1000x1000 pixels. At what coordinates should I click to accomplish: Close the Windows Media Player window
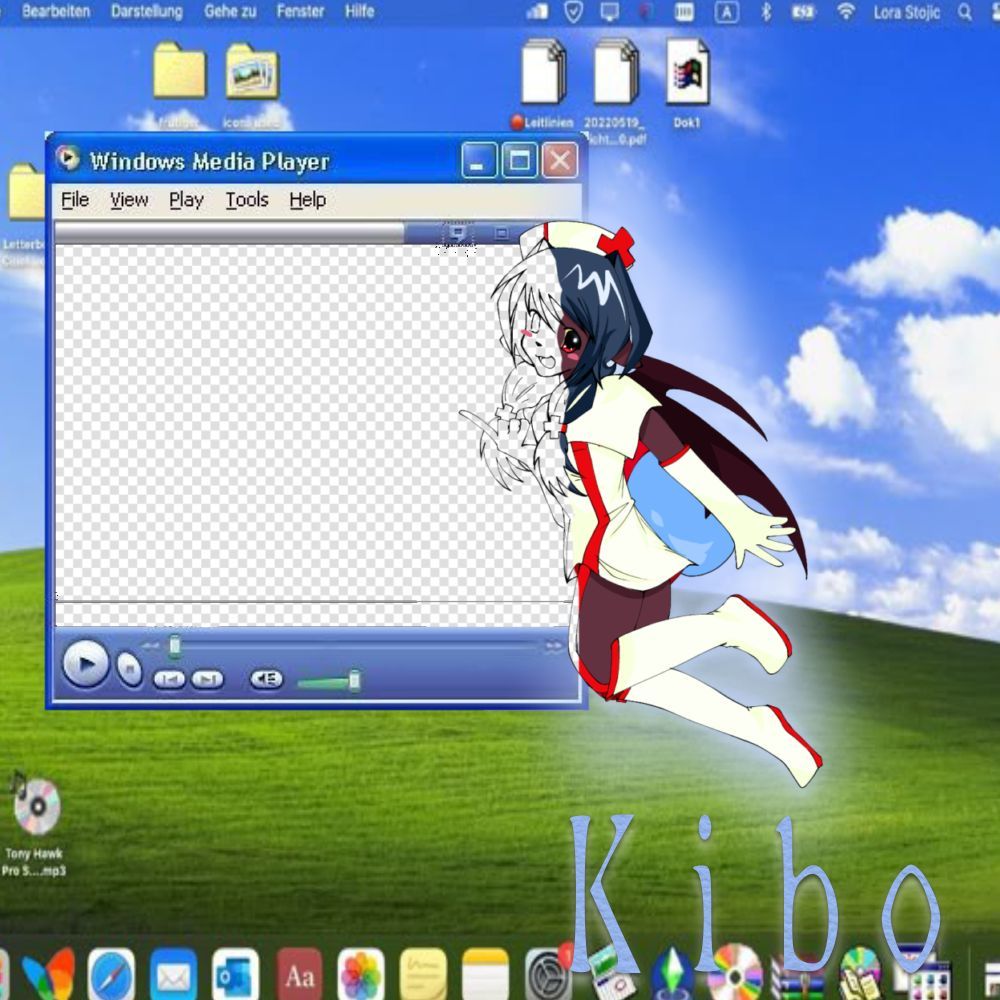(x=560, y=160)
